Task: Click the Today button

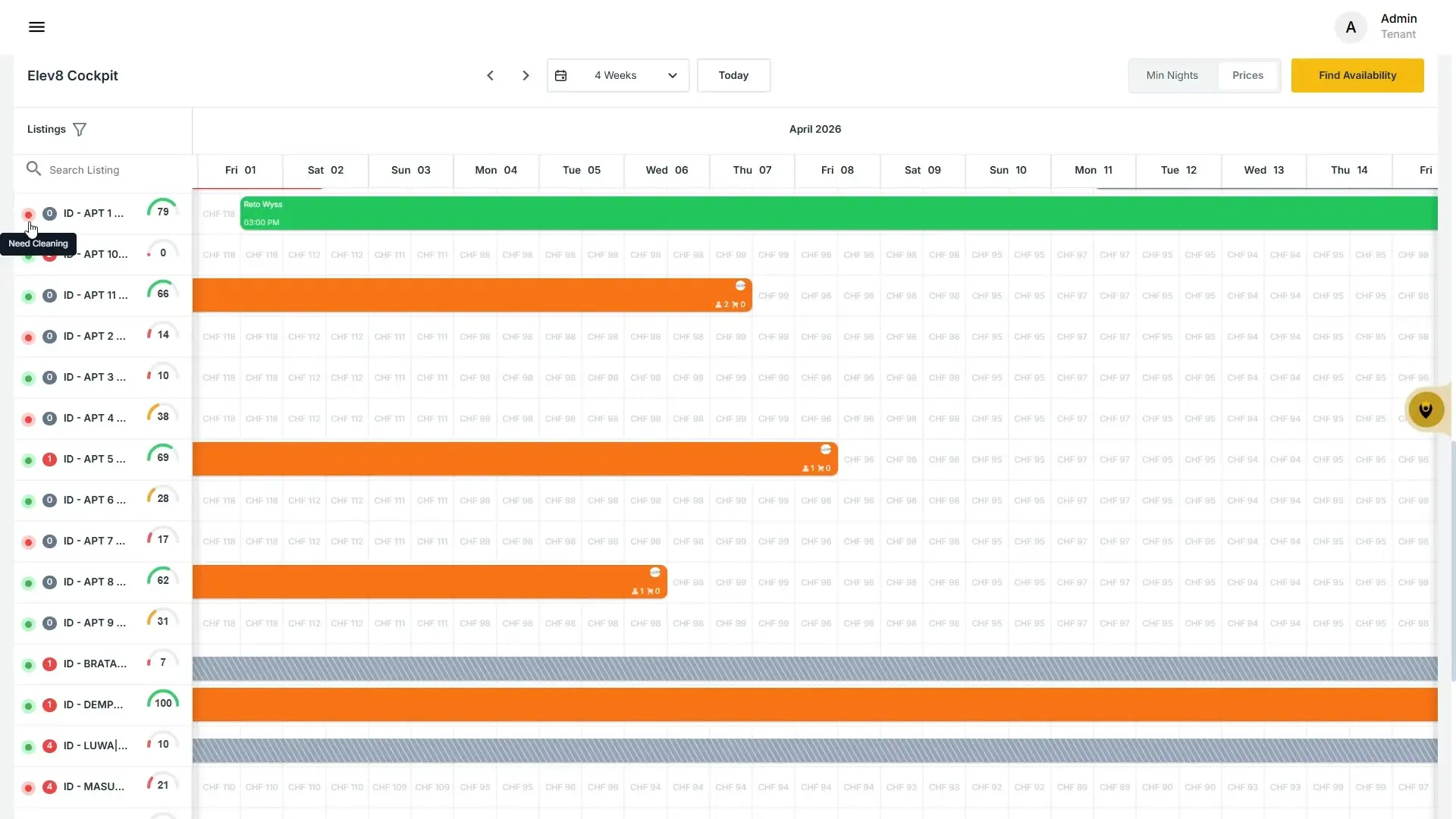Action: point(733,76)
